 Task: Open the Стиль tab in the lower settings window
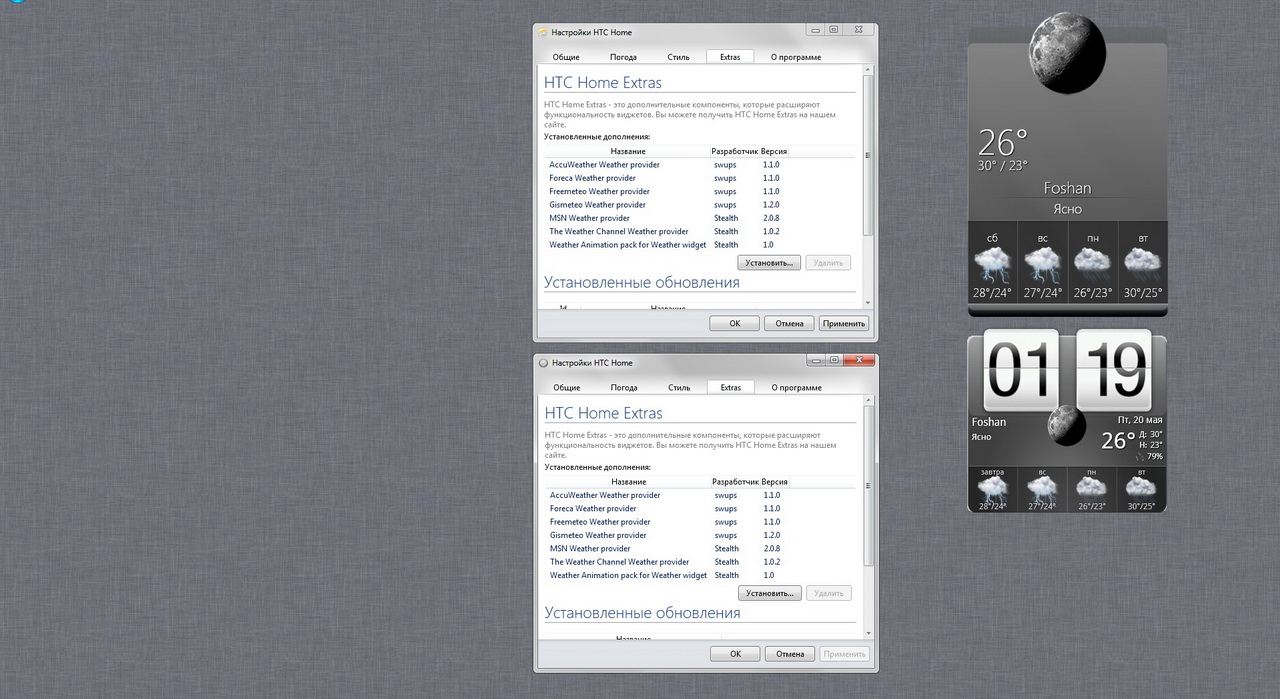coord(679,387)
